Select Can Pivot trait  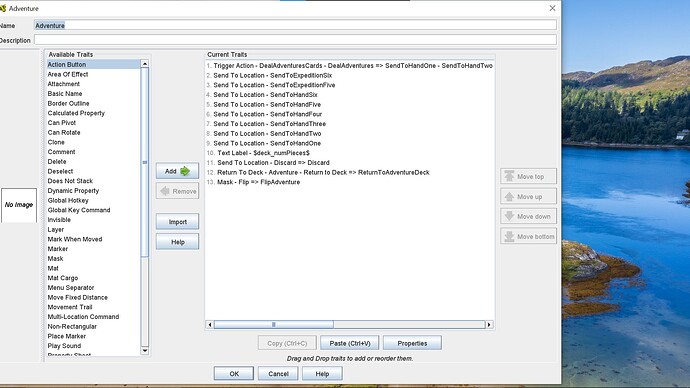point(93,123)
